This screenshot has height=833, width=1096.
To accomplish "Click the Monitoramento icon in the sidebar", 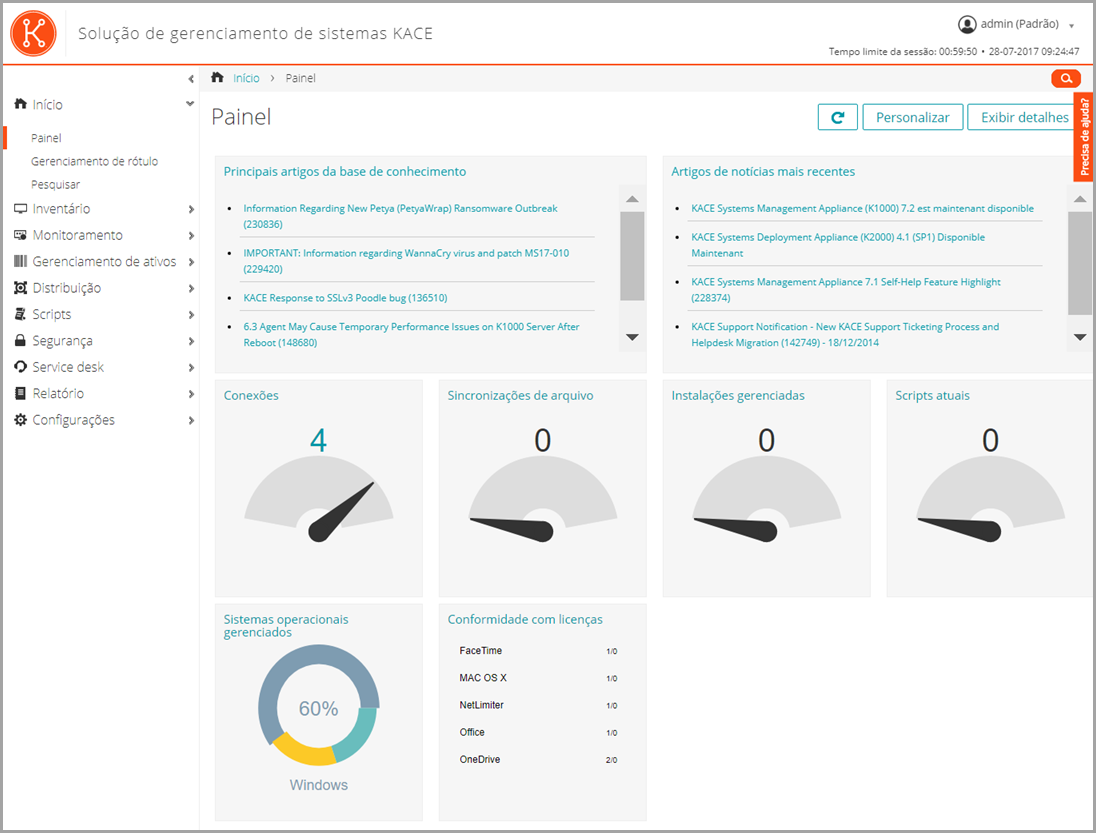I will point(22,234).
